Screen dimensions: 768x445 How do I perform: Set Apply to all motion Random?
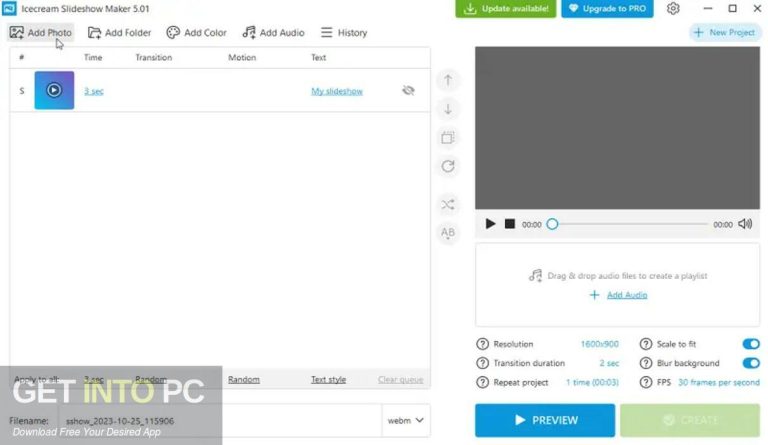click(243, 379)
